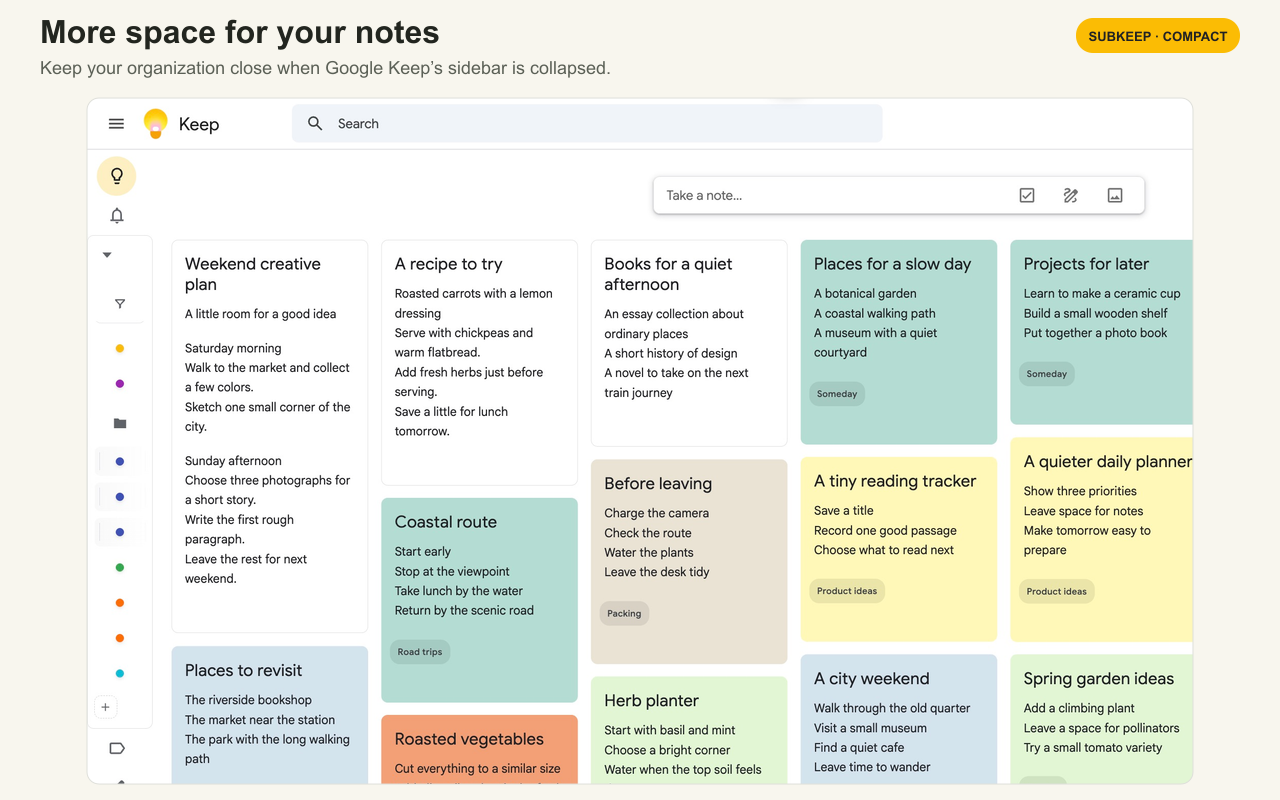The height and width of the screenshot is (800, 1280).
Task: Open the 'Places to revisit' note title
Action: pyautogui.click(x=243, y=671)
